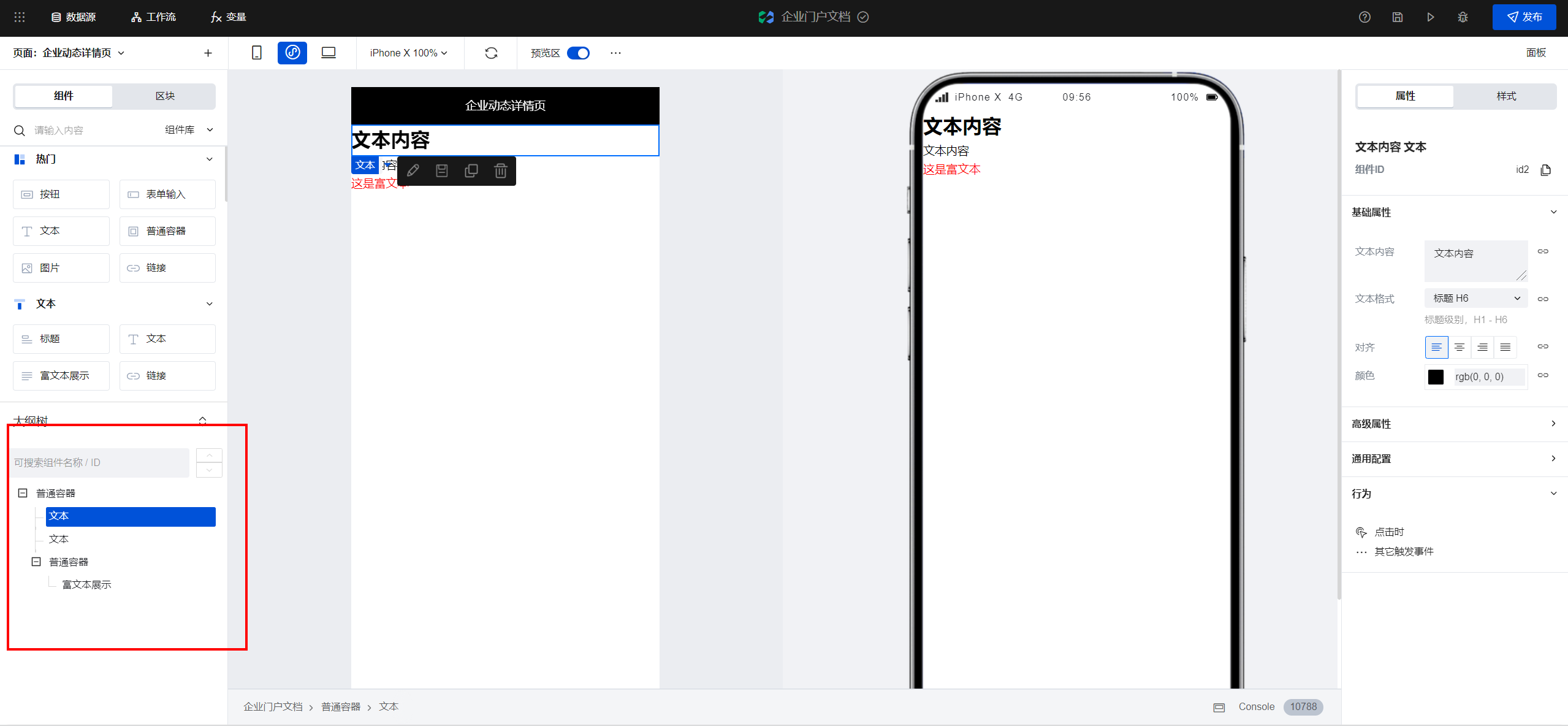1568x726 pixels.
Task: Switch to desktop device view icon
Action: [x=328, y=53]
